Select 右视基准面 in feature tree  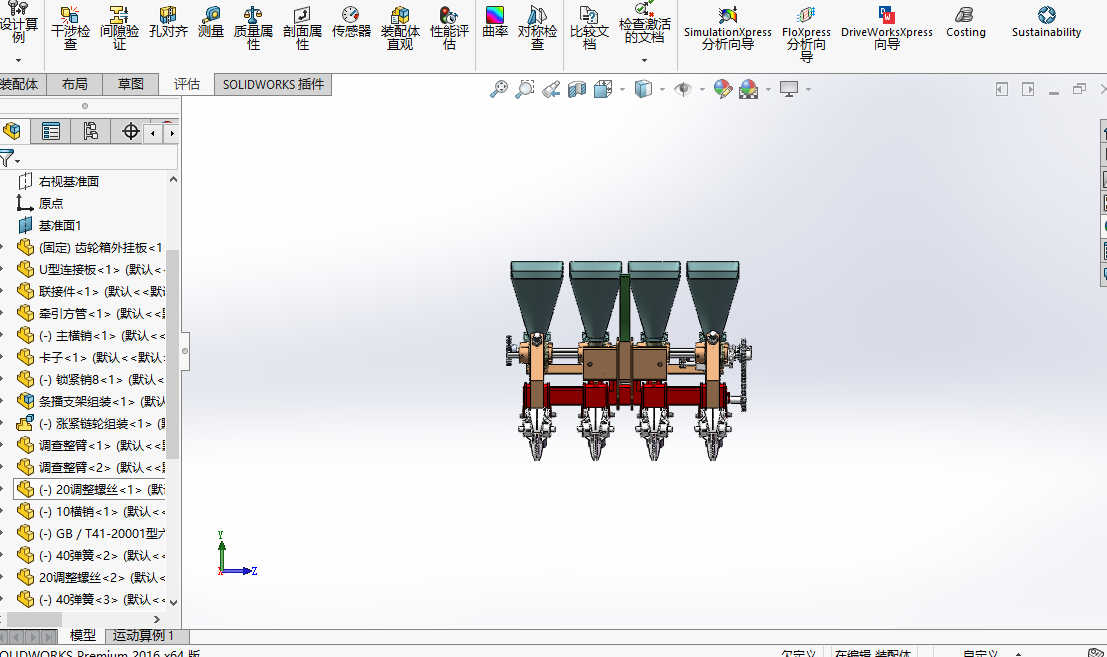click(68, 181)
